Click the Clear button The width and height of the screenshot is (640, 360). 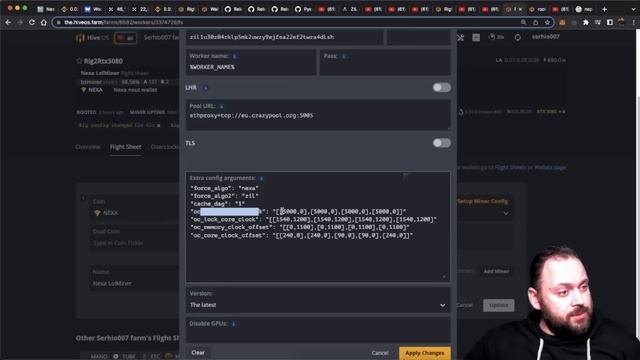(x=198, y=353)
